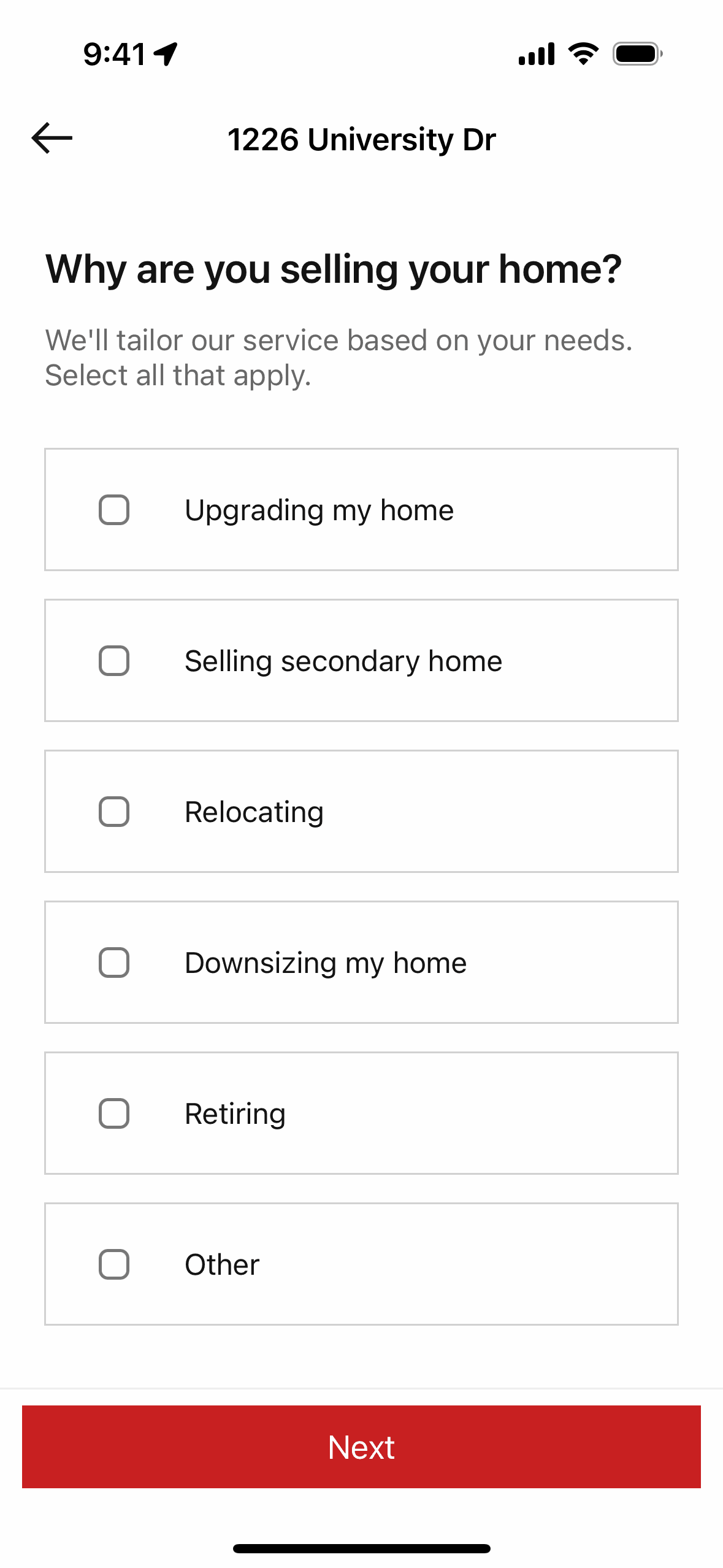Tick the Other checkbox

point(114,1264)
